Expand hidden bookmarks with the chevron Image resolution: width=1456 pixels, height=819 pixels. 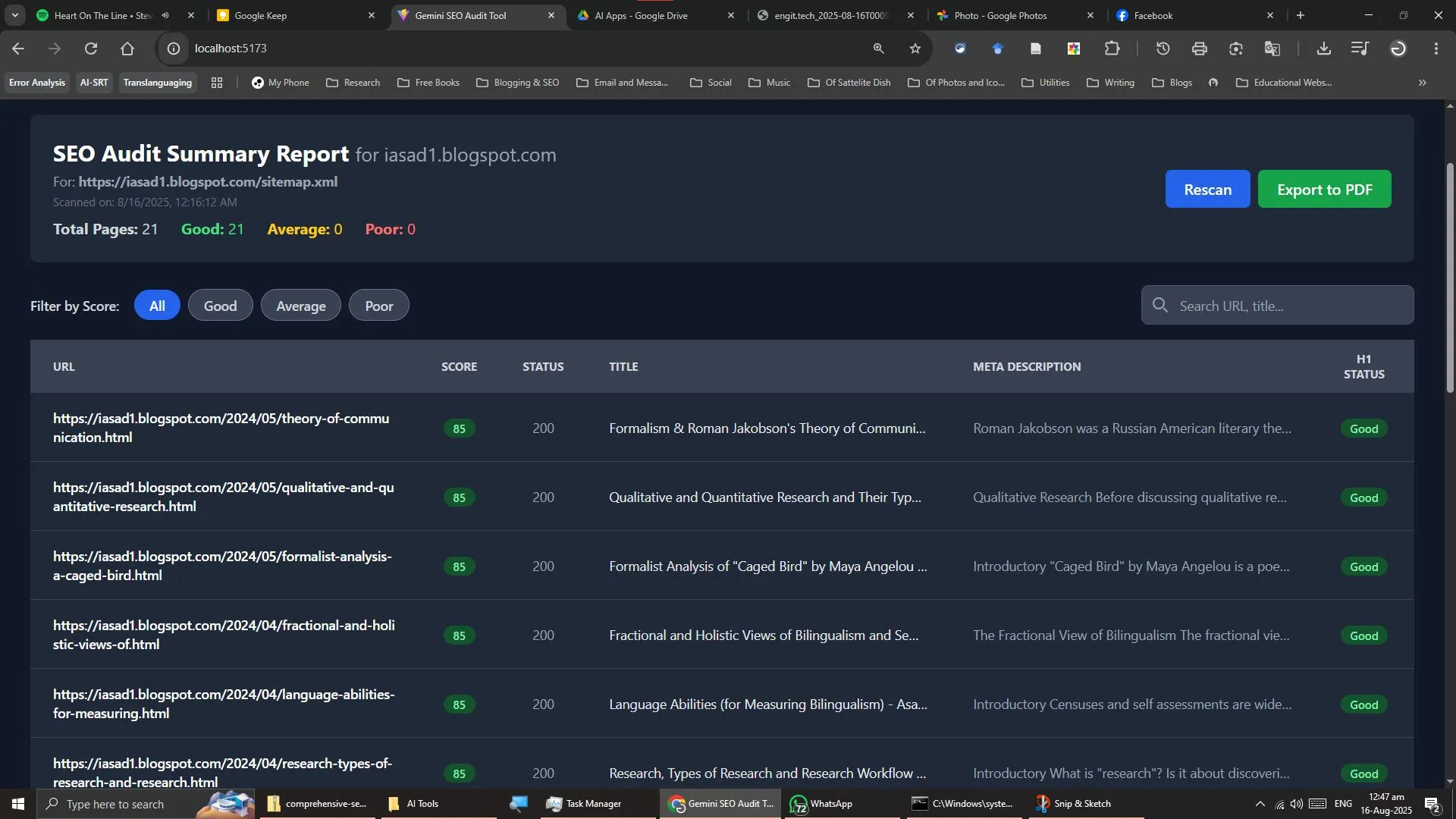[x=1422, y=83]
